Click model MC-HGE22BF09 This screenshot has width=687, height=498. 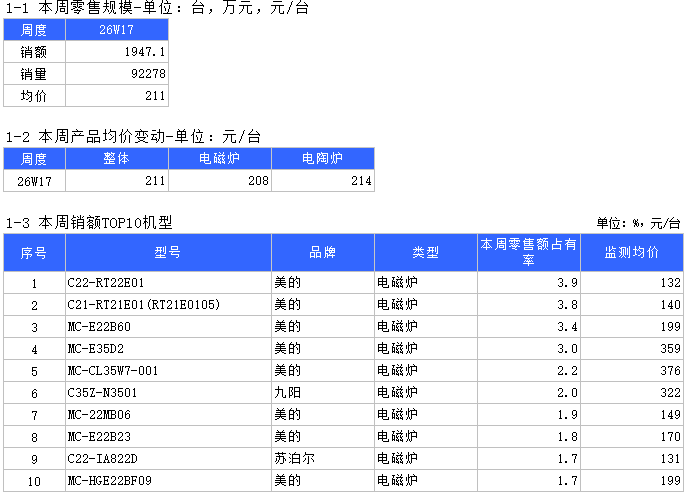coord(110,481)
